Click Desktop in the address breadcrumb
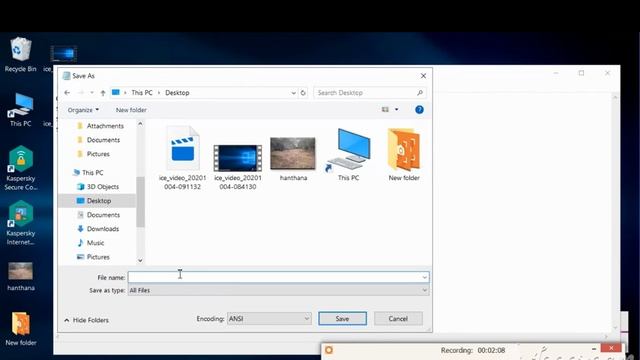640x360 pixels. pos(177,93)
